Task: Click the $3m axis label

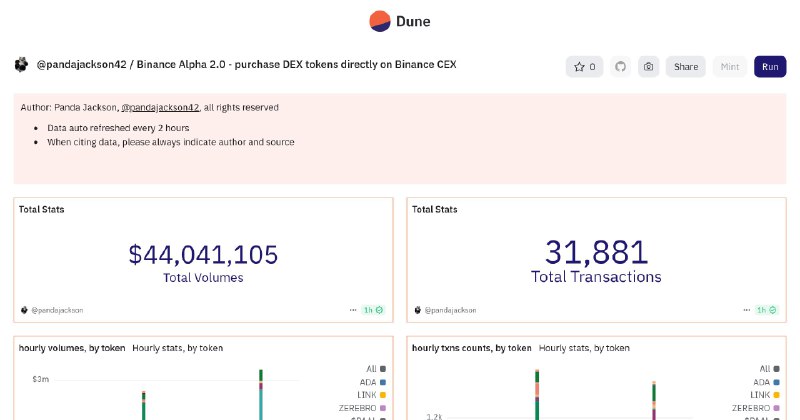Action: (40, 380)
